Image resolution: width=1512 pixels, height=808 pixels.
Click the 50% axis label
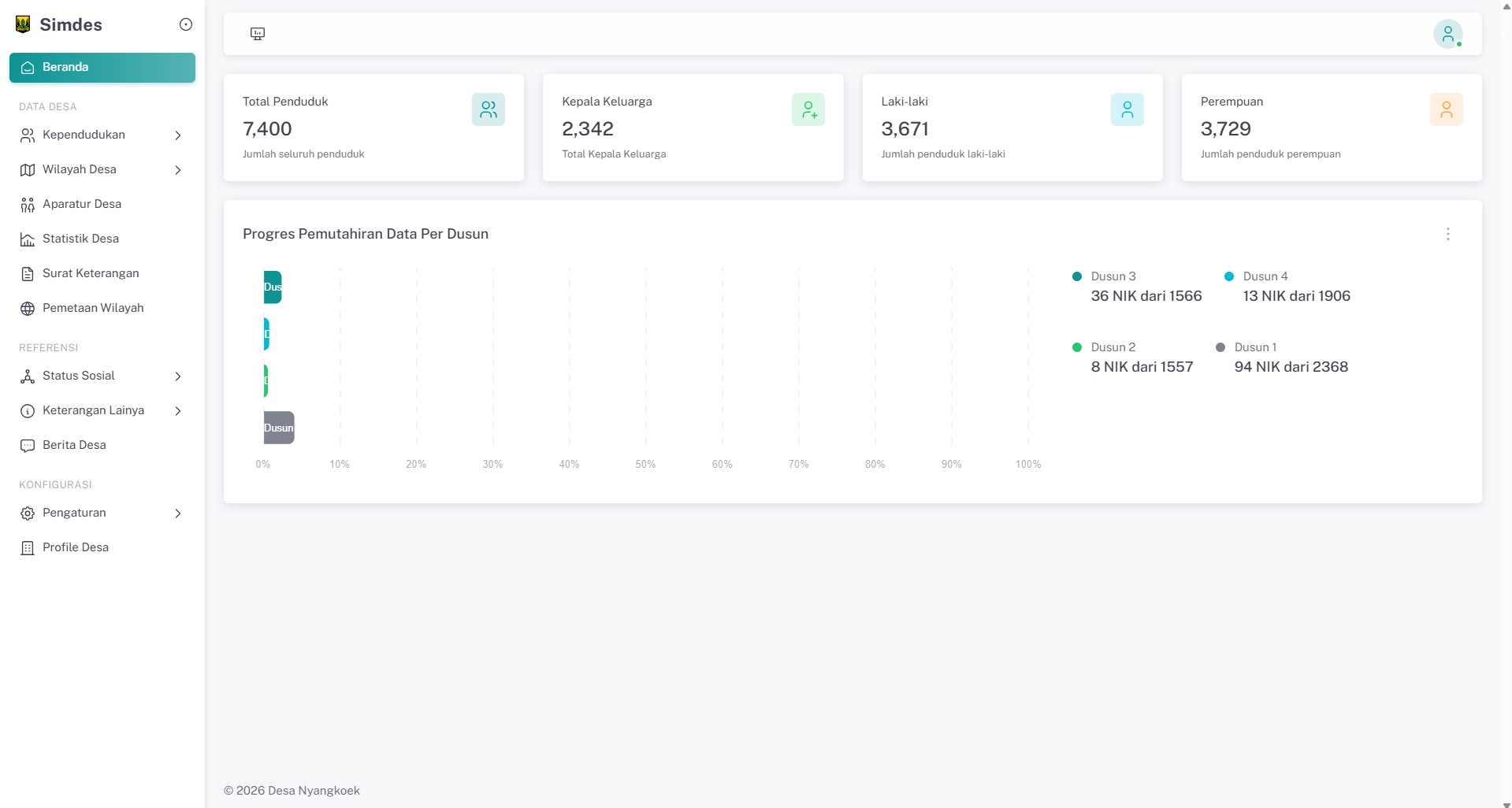click(x=645, y=465)
